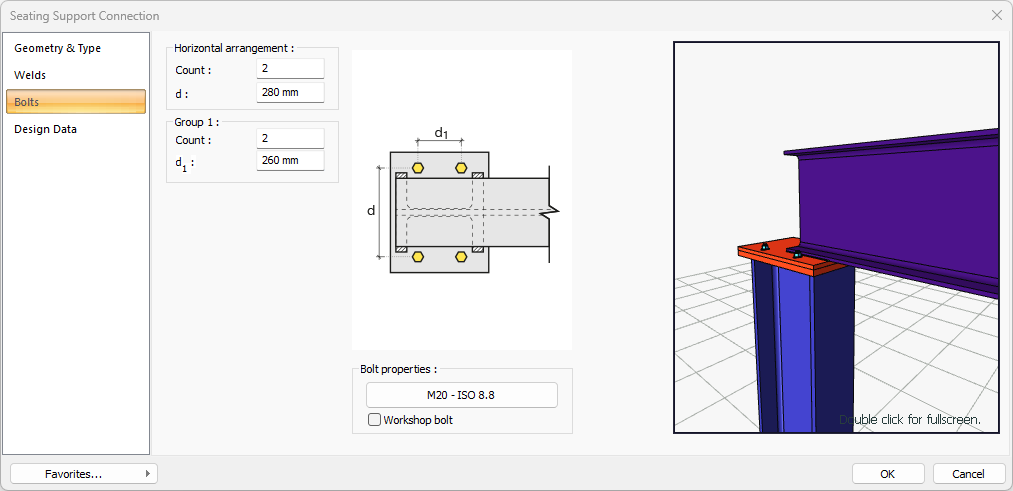Image resolution: width=1013 pixels, height=491 pixels.
Task: Expand the Favorites dropdown arrow
Action: [x=148, y=474]
